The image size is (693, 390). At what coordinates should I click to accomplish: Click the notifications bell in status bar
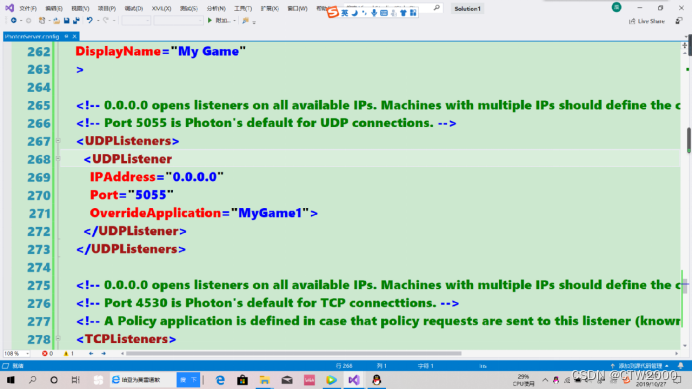coord(681,366)
